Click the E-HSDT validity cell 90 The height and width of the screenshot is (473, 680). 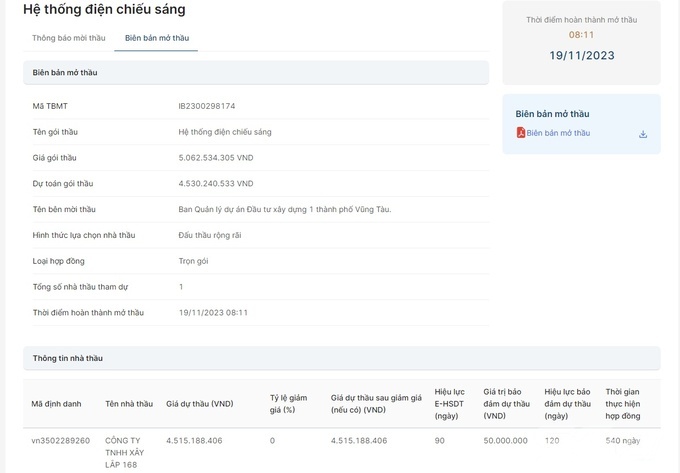(439, 440)
